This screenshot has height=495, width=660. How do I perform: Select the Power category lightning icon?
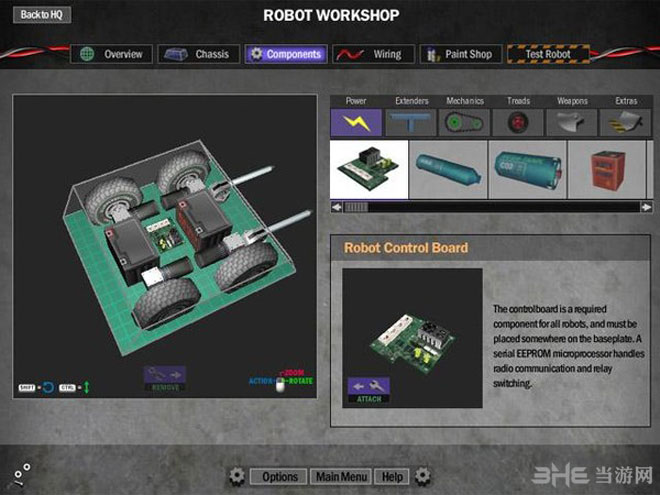[x=356, y=122]
